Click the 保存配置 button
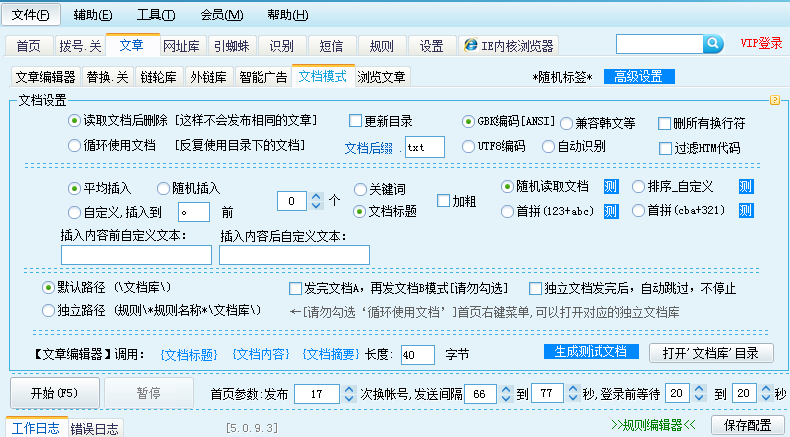The image size is (790, 437). coord(748,425)
